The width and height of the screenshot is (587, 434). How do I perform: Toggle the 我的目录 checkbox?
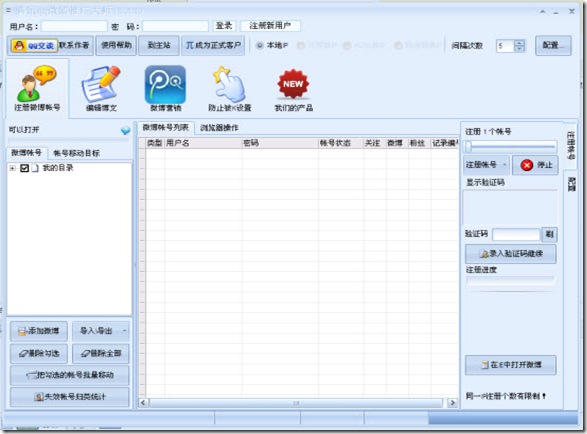point(24,168)
